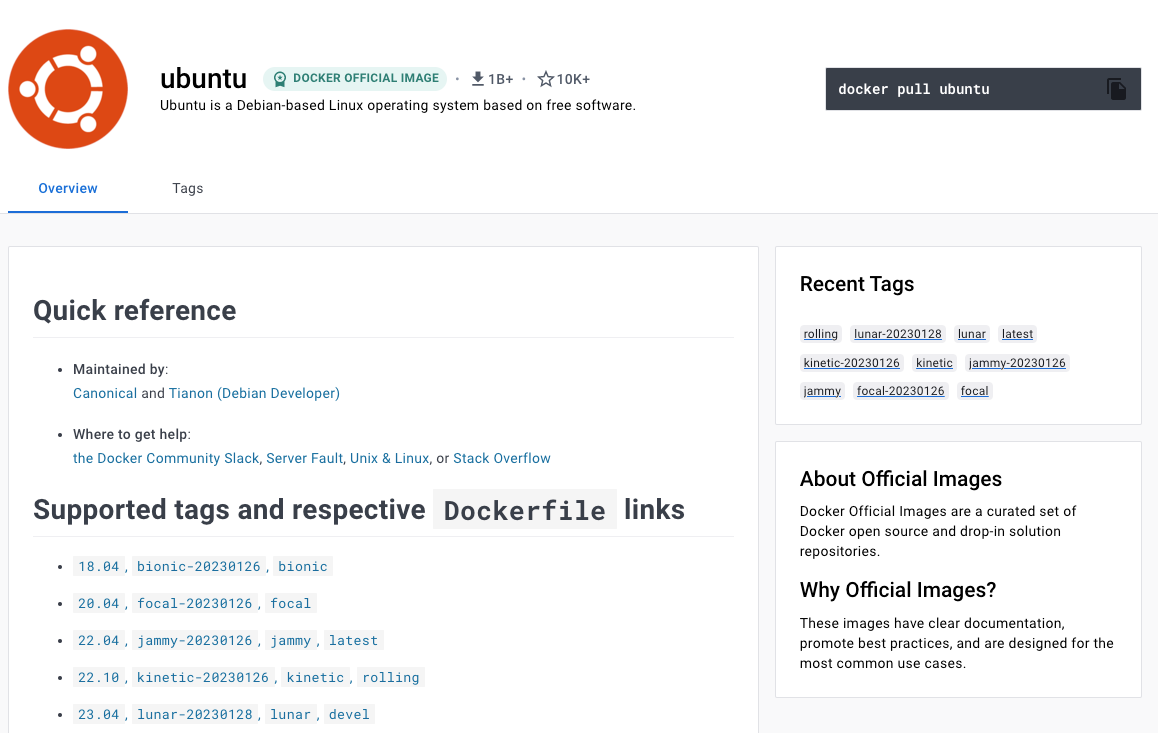1158x733 pixels.
Task: Switch to the Tags tab
Action: 188,188
